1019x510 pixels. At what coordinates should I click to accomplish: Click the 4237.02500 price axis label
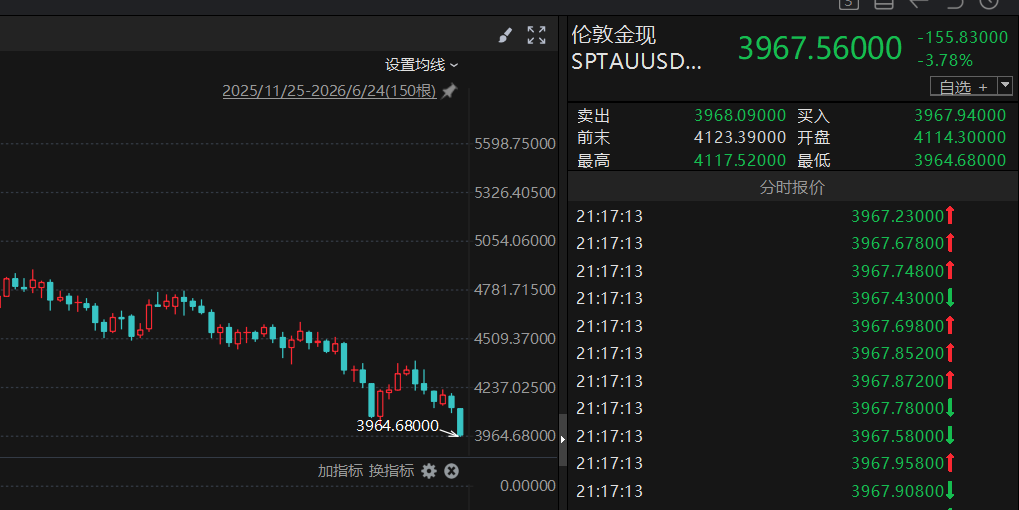515,388
